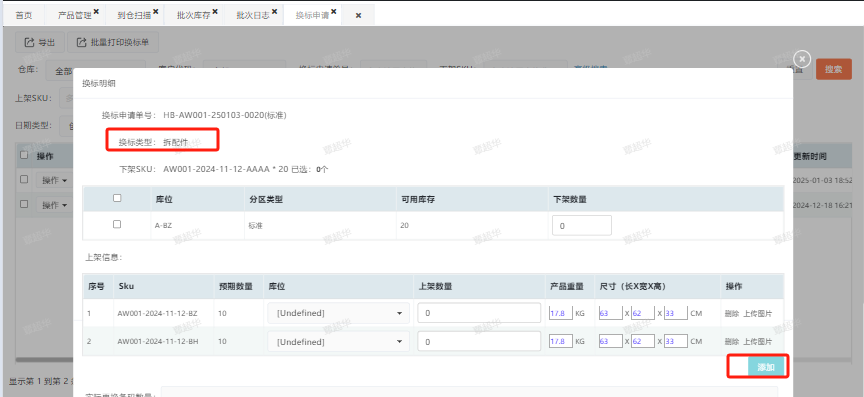Check the first row checkbox in the background list
This screenshot has width=864, height=397.
coord(24,179)
